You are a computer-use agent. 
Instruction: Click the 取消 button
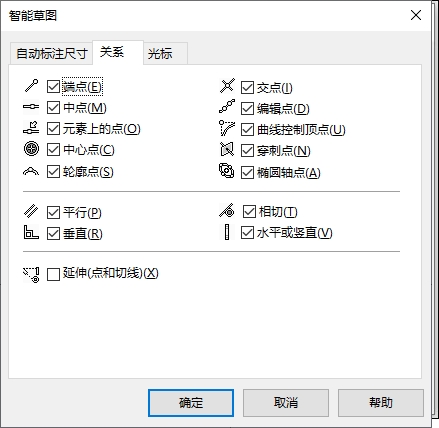[x=286, y=403]
